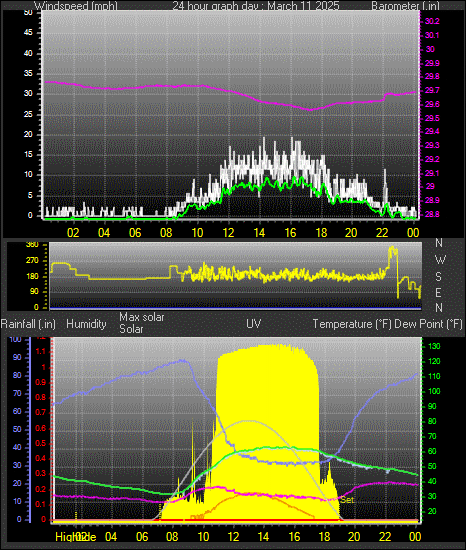Click the 'Humidity' legend label

[x=86, y=324]
